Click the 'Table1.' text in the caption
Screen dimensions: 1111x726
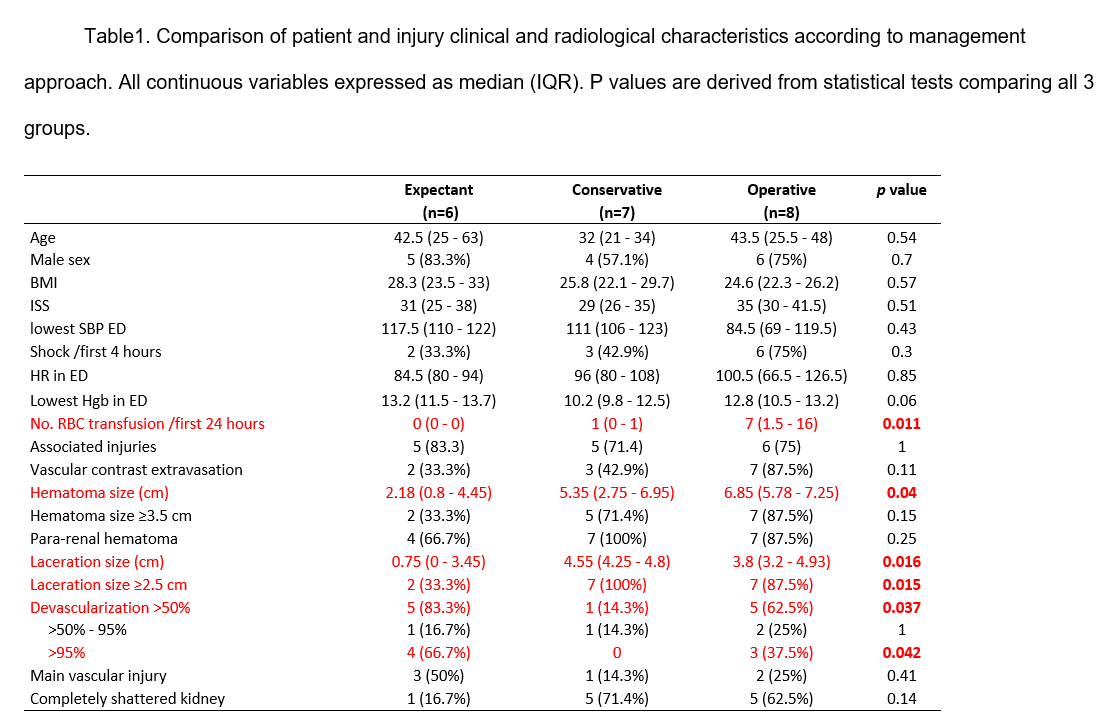115,37
